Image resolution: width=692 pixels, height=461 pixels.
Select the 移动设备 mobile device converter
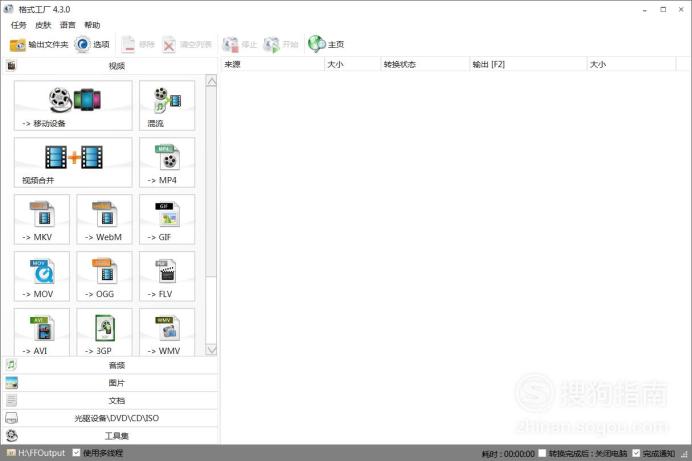click(73, 105)
